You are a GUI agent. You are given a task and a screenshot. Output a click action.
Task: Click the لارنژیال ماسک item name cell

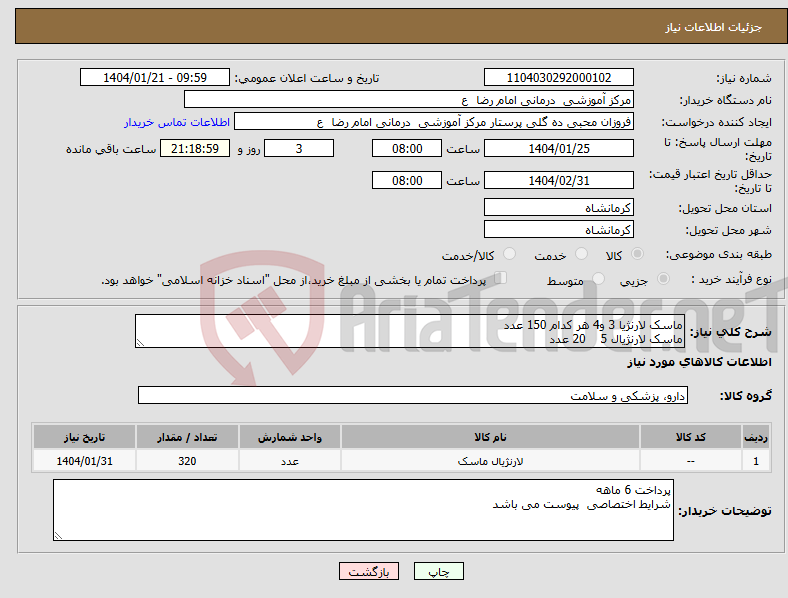[x=490, y=461]
